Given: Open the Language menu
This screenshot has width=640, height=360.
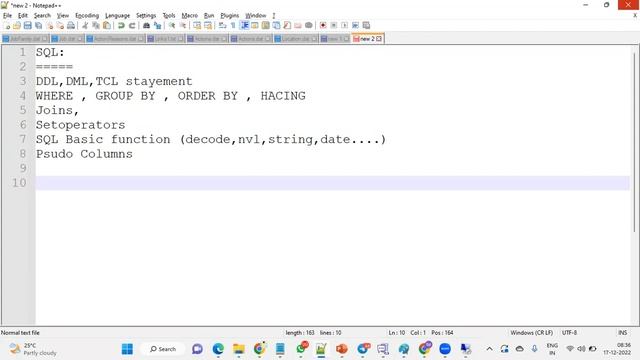Looking at the screenshot, I should point(118,16).
